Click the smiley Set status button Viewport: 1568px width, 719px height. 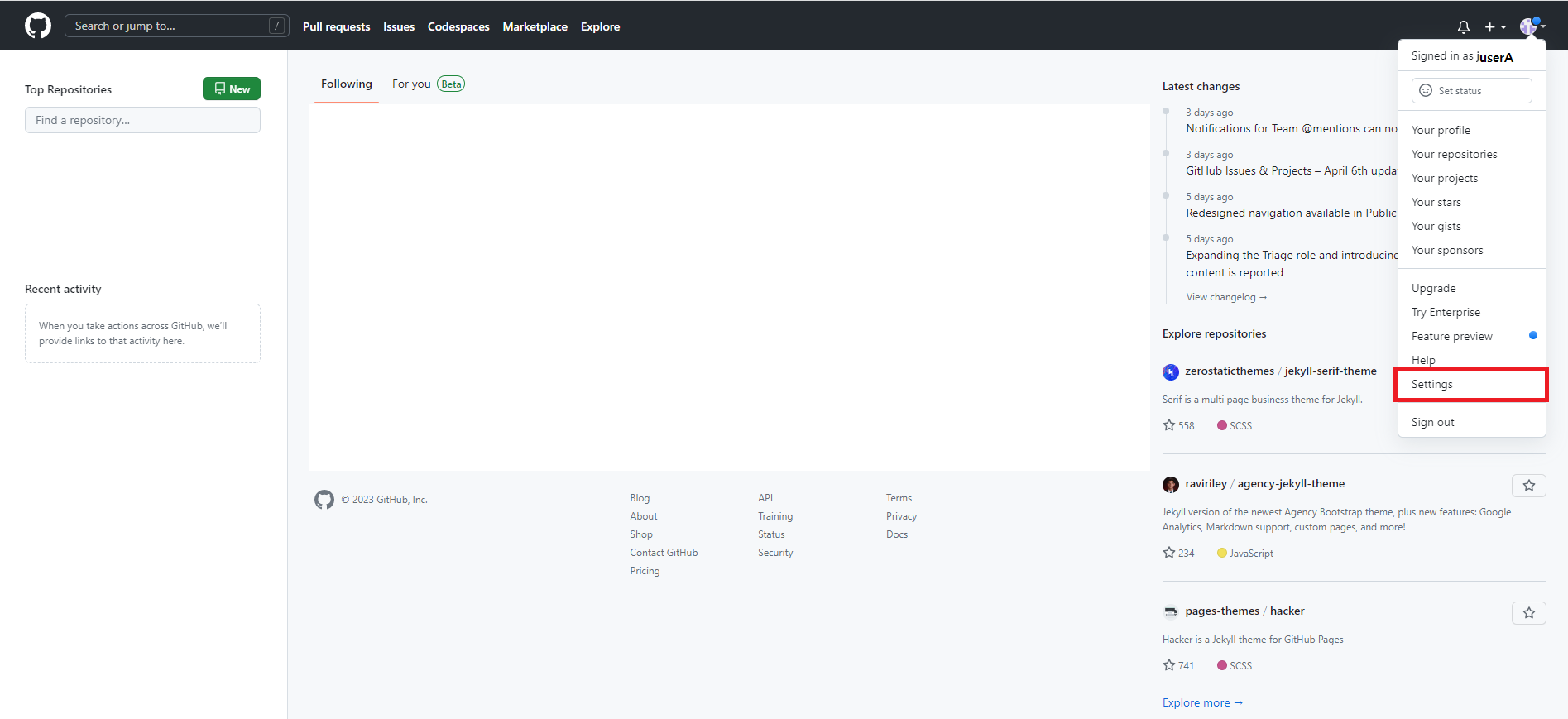1471,90
